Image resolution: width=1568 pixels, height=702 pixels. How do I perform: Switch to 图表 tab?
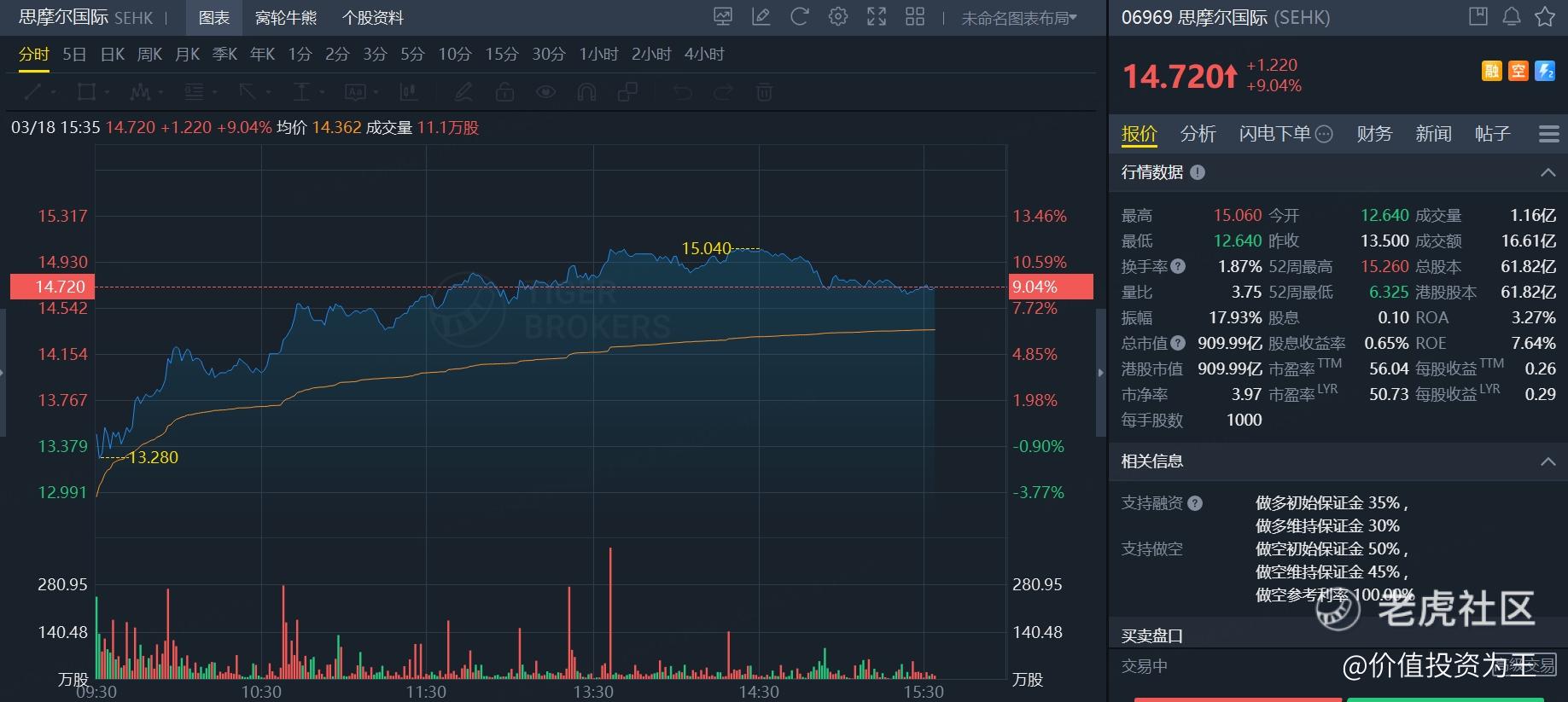pos(213,17)
